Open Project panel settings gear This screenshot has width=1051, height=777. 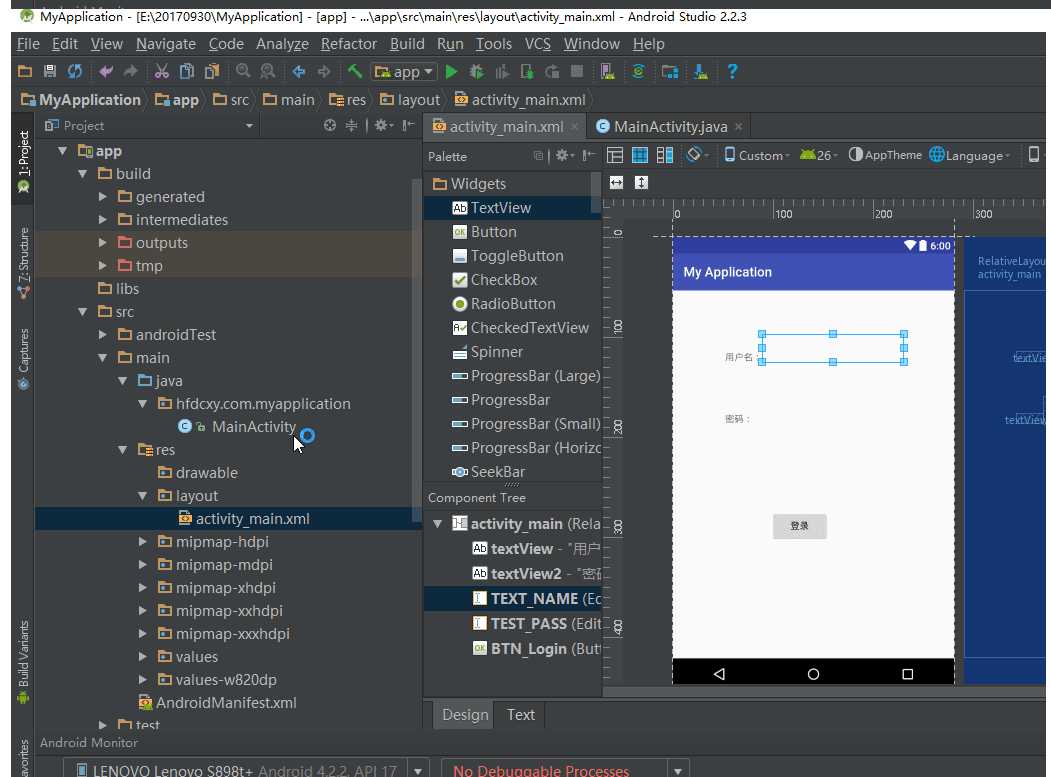point(383,125)
